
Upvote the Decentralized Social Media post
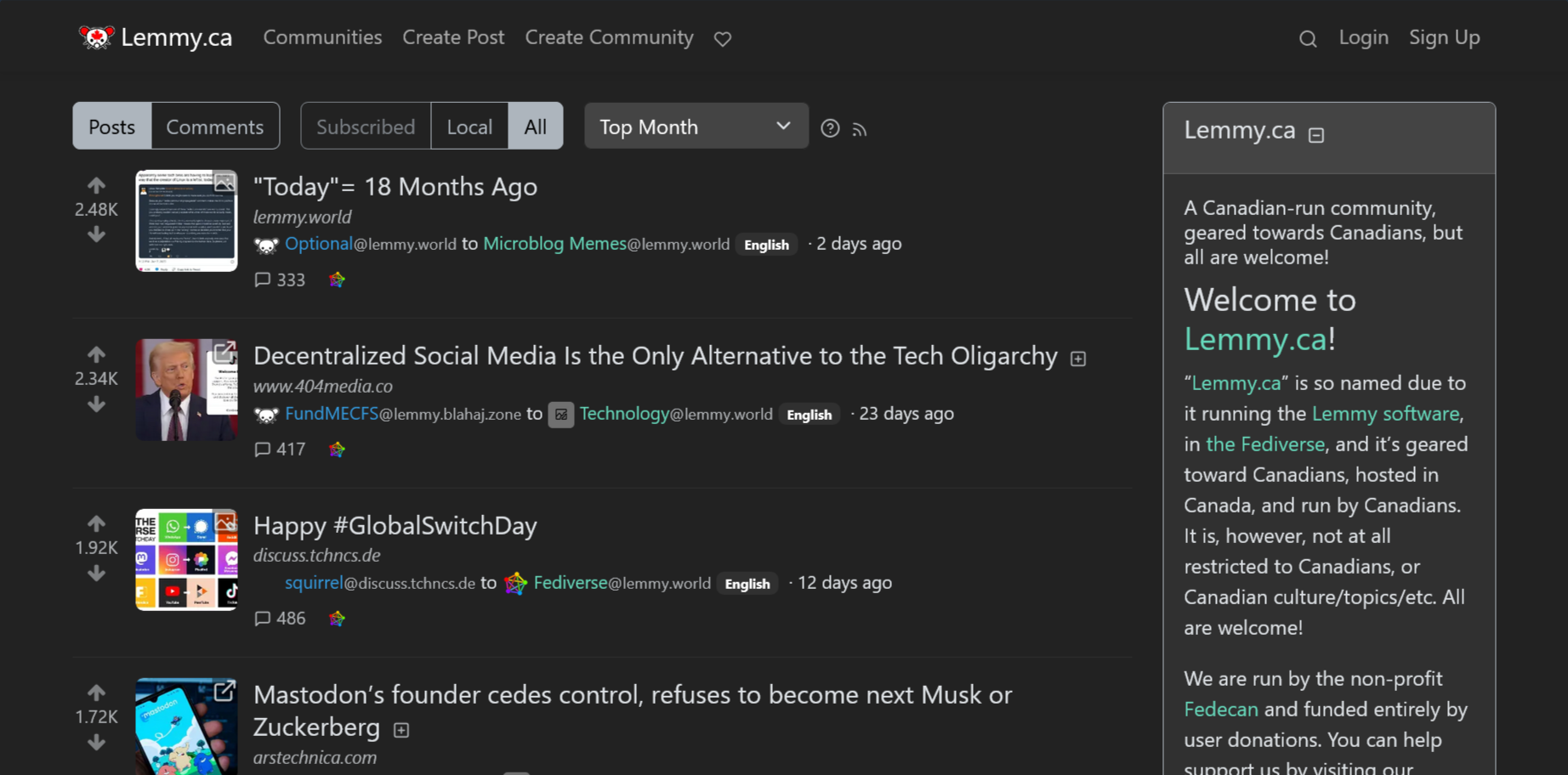(x=96, y=354)
